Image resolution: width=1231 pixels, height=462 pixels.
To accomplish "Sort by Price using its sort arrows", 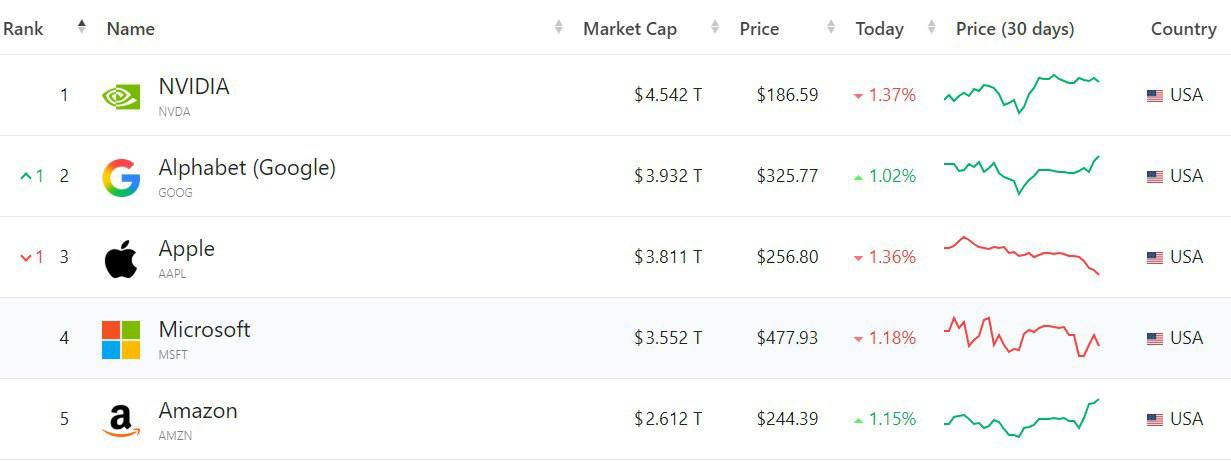I will click(x=831, y=28).
